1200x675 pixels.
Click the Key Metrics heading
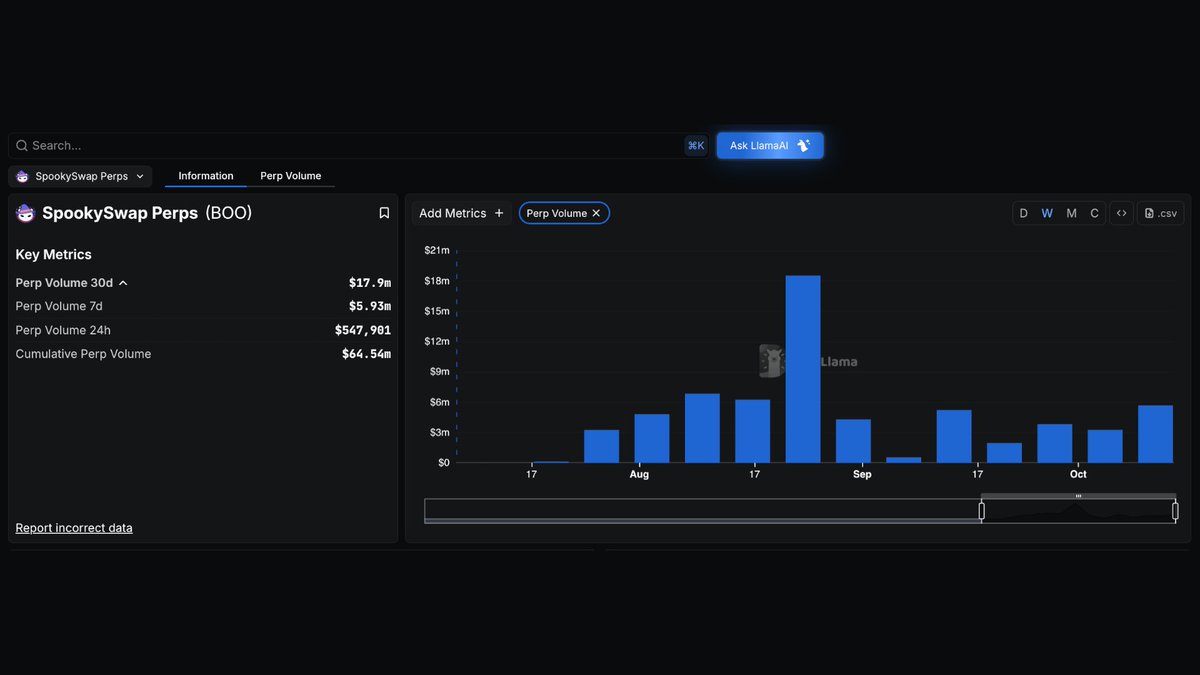pyautogui.click(x=54, y=255)
